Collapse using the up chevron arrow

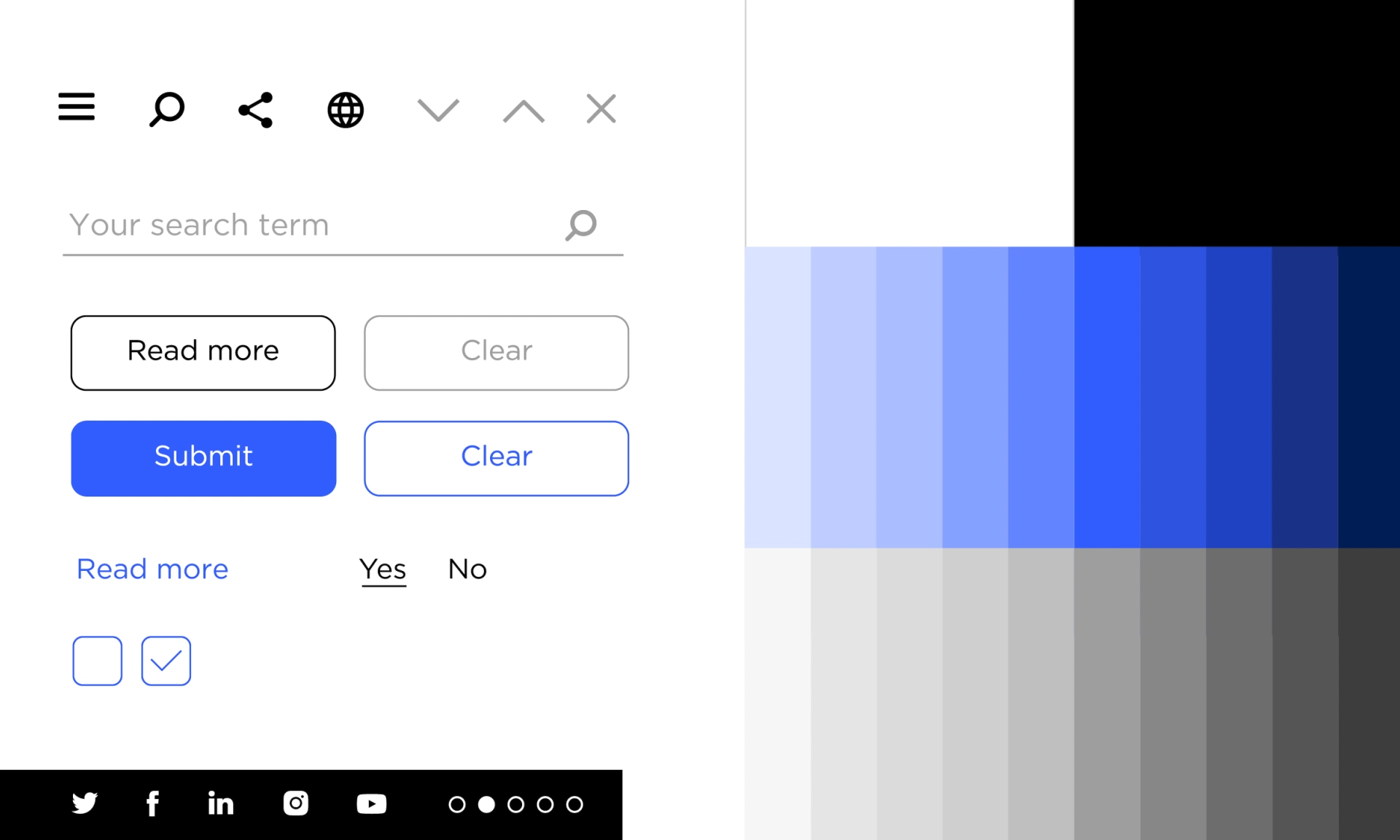tap(524, 111)
